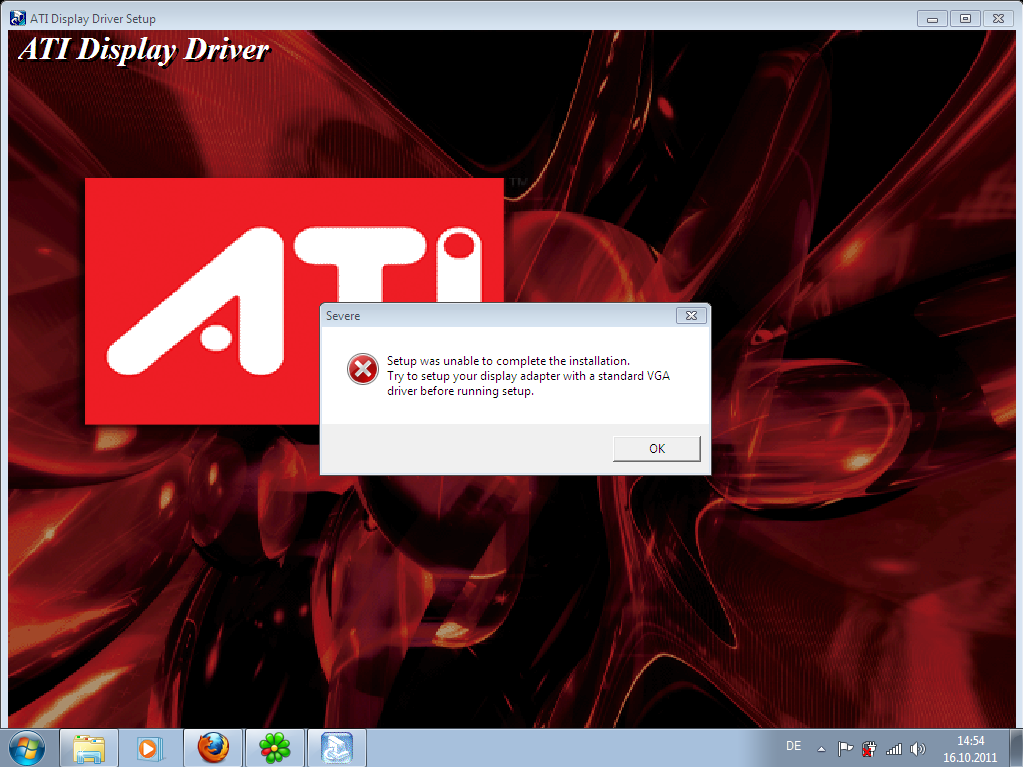Click the Show desktop strip beside the clock
This screenshot has width=1023, height=767.
click(x=1016, y=748)
